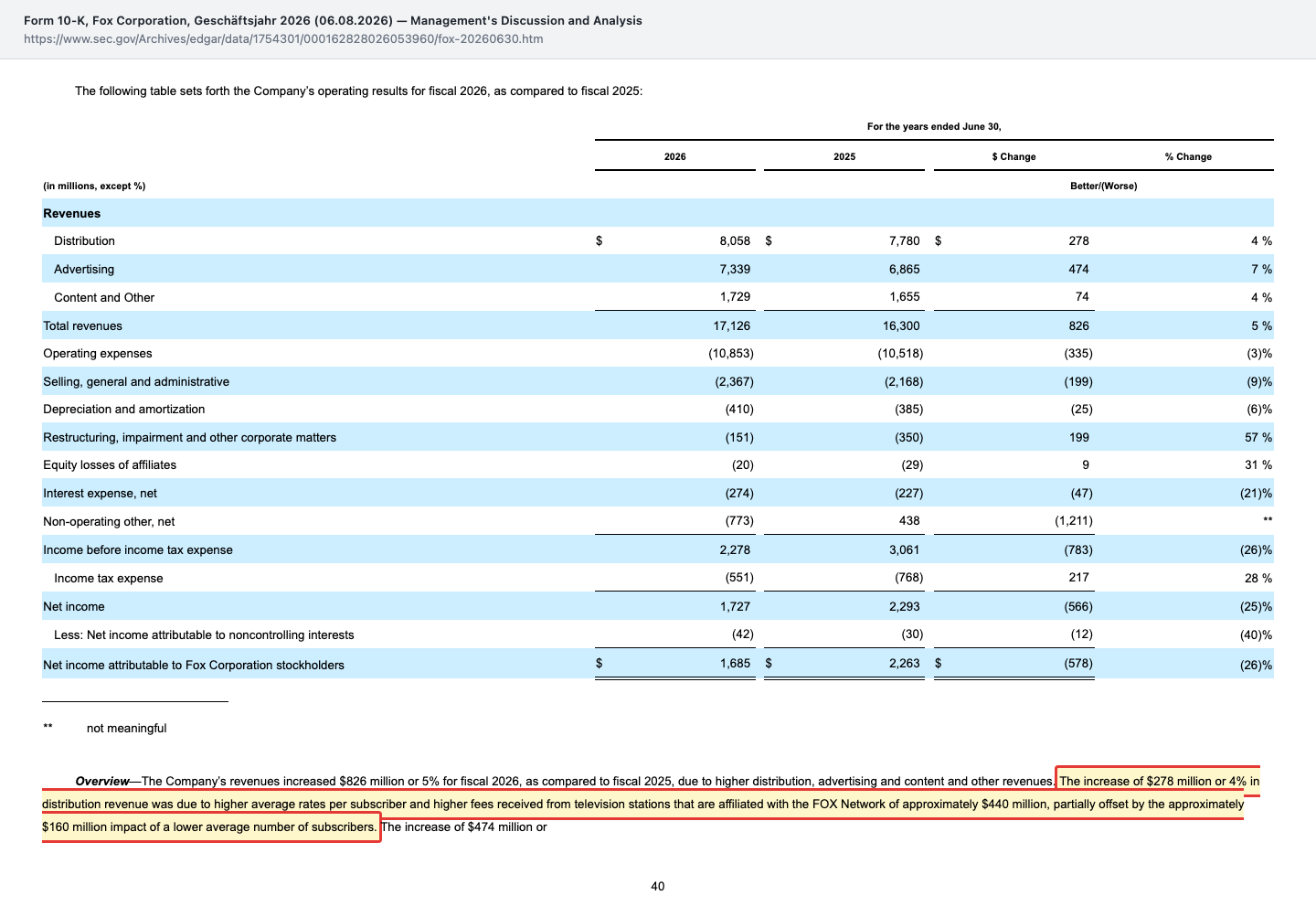Select the Distribution revenue row label
1316x917 pixels.
coord(84,241)
